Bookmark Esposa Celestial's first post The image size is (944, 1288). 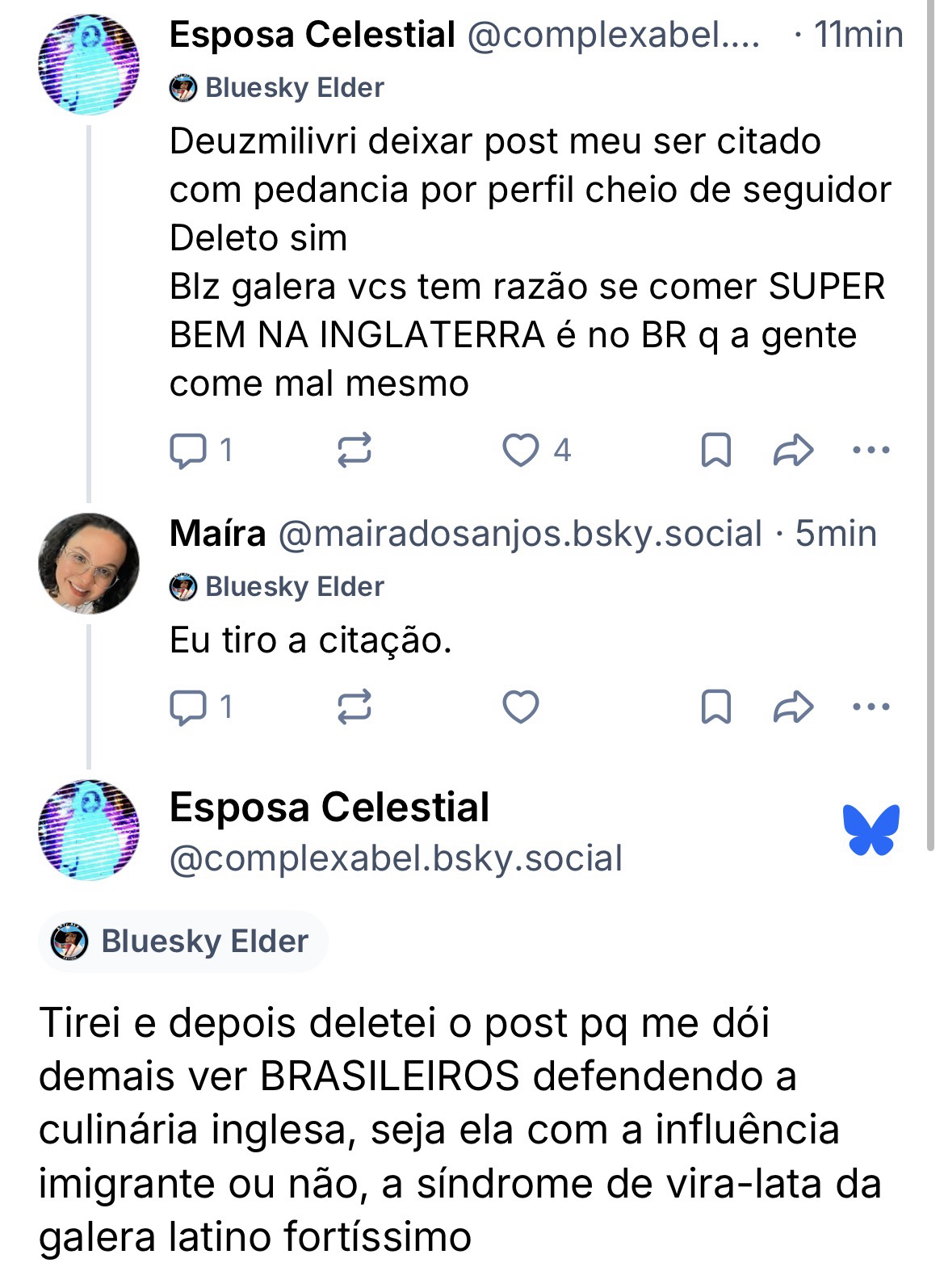point(715,451)
